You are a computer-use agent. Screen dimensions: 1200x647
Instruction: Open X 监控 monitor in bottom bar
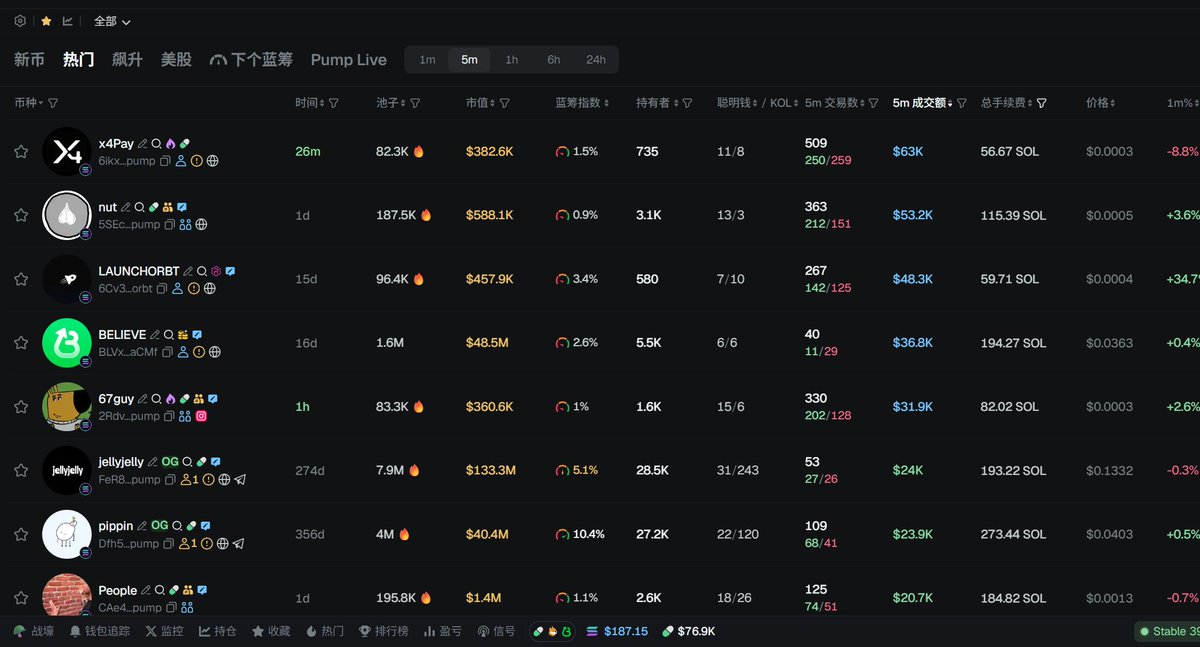165,631
